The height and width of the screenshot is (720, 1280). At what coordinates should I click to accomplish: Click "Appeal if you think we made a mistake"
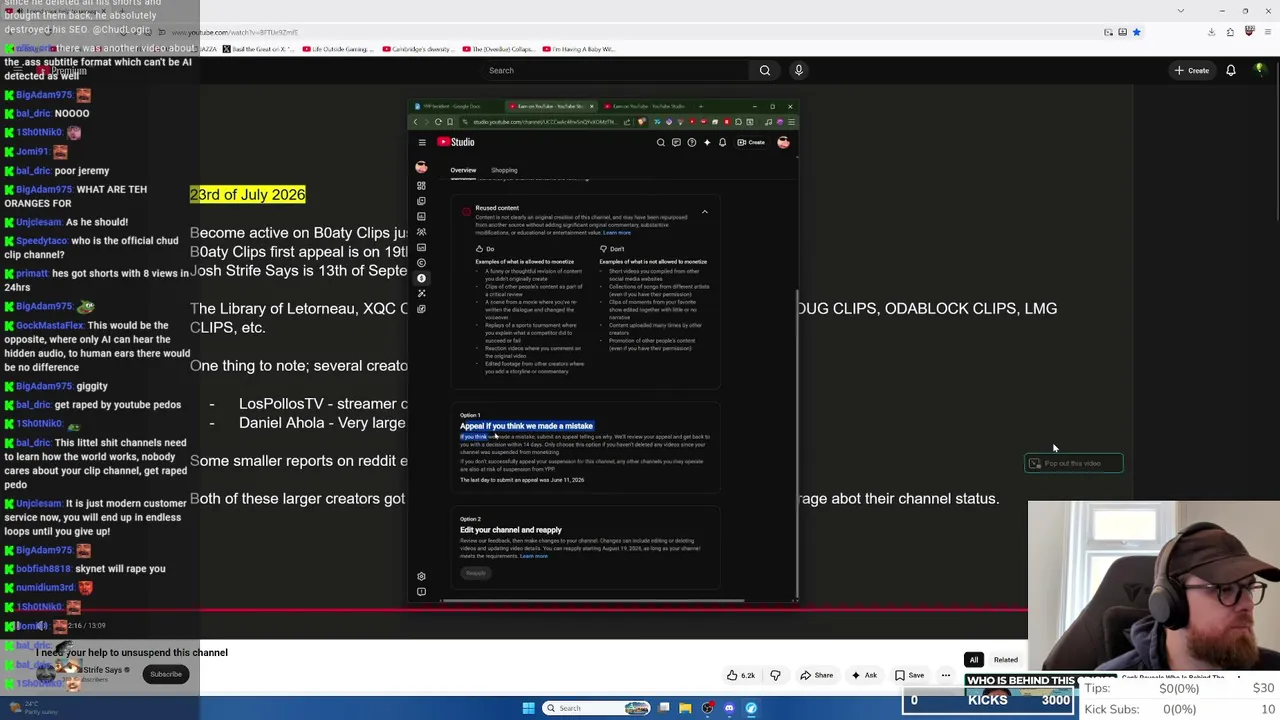click(x=526, y=426)
